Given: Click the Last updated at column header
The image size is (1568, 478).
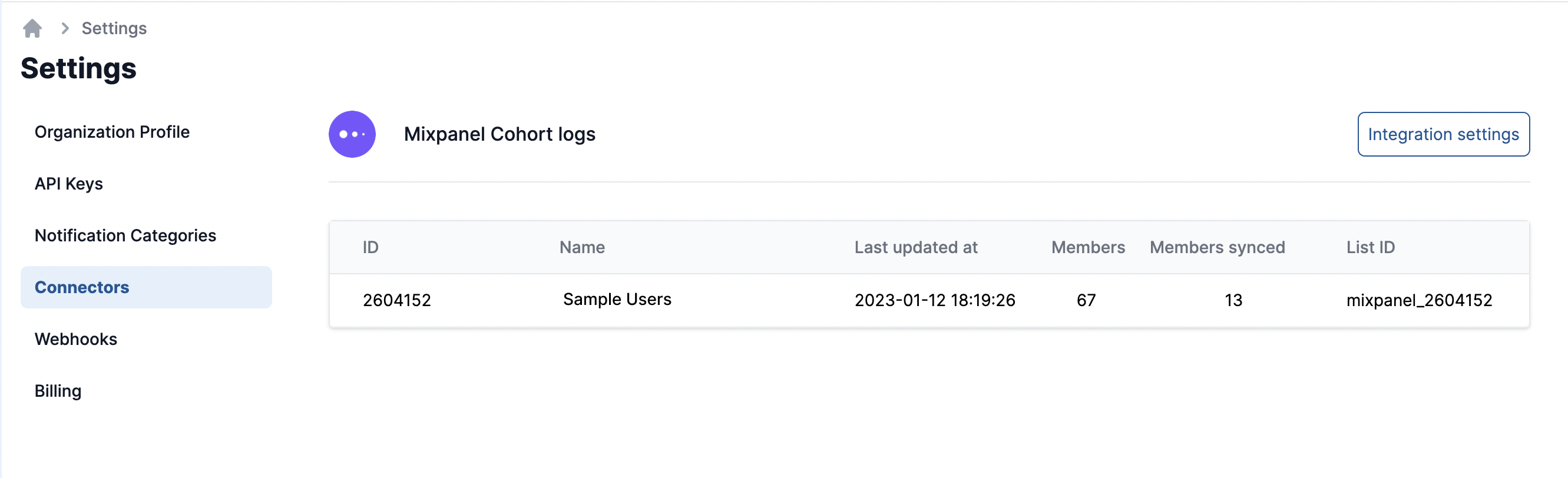Looking at the screenshot, I should (915, 247).
